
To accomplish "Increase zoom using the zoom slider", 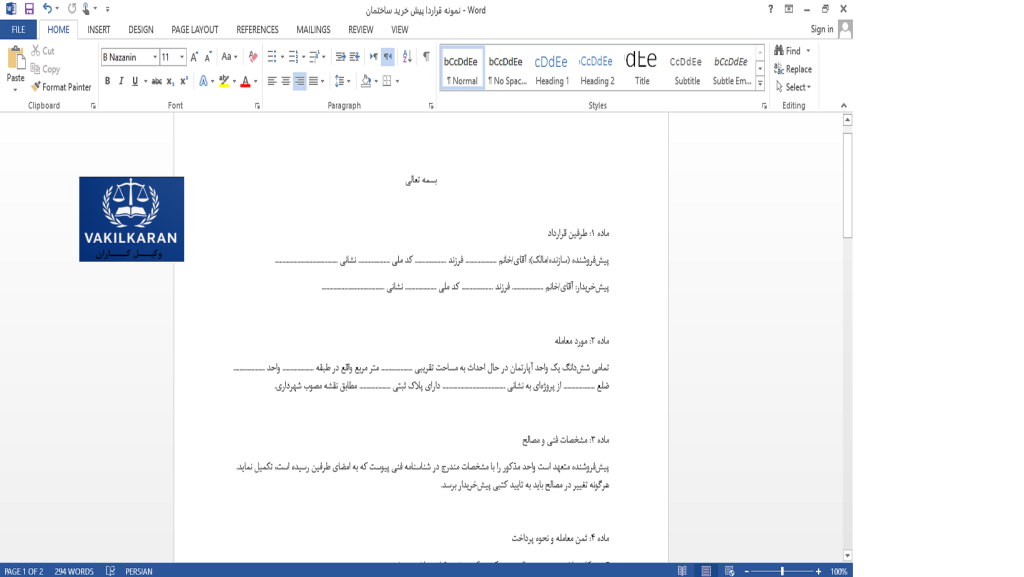I will [x=818, y=570].
